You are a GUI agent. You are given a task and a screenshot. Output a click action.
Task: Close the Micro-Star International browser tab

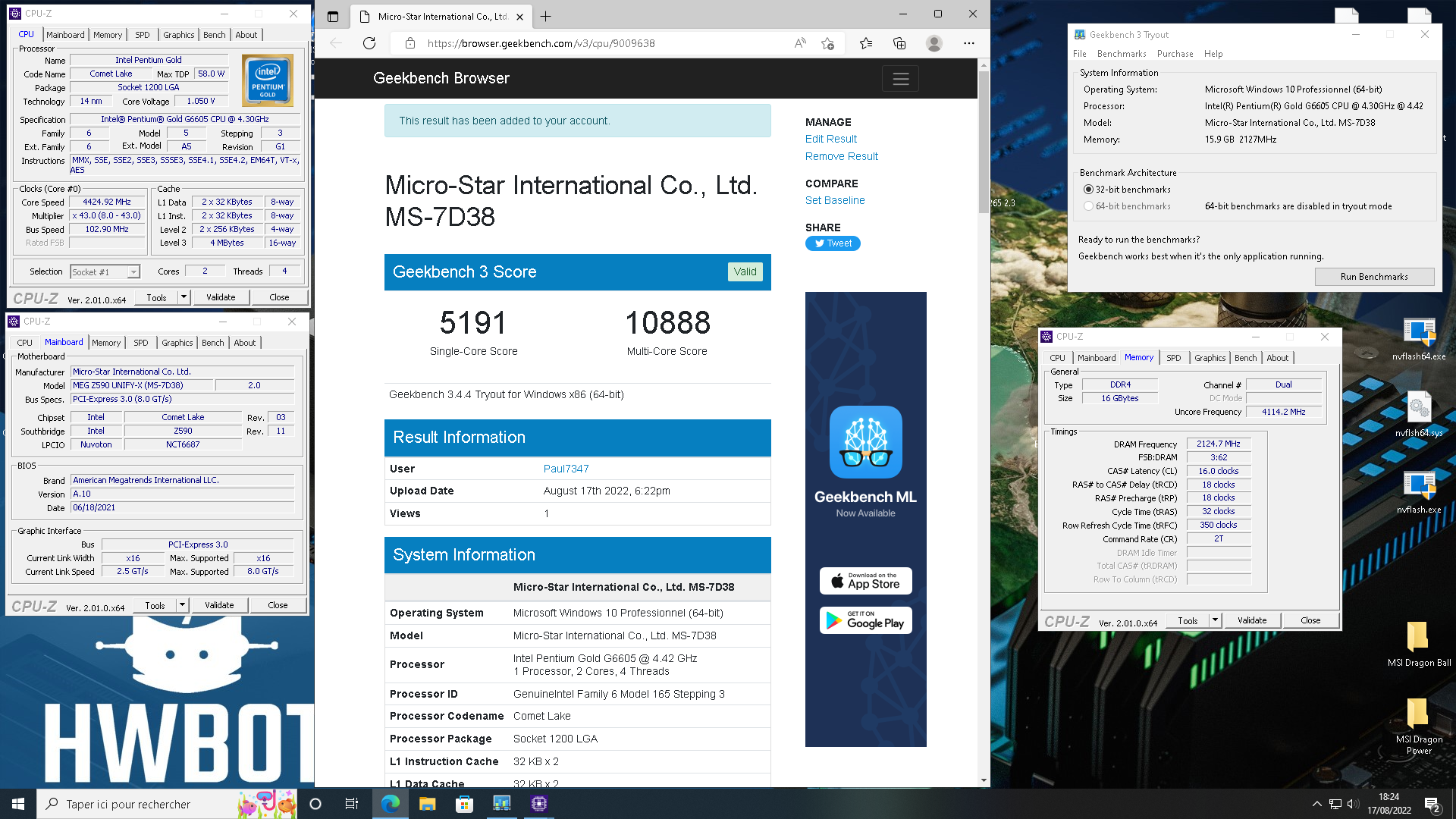pyautogui.click(x=519, y=17)
